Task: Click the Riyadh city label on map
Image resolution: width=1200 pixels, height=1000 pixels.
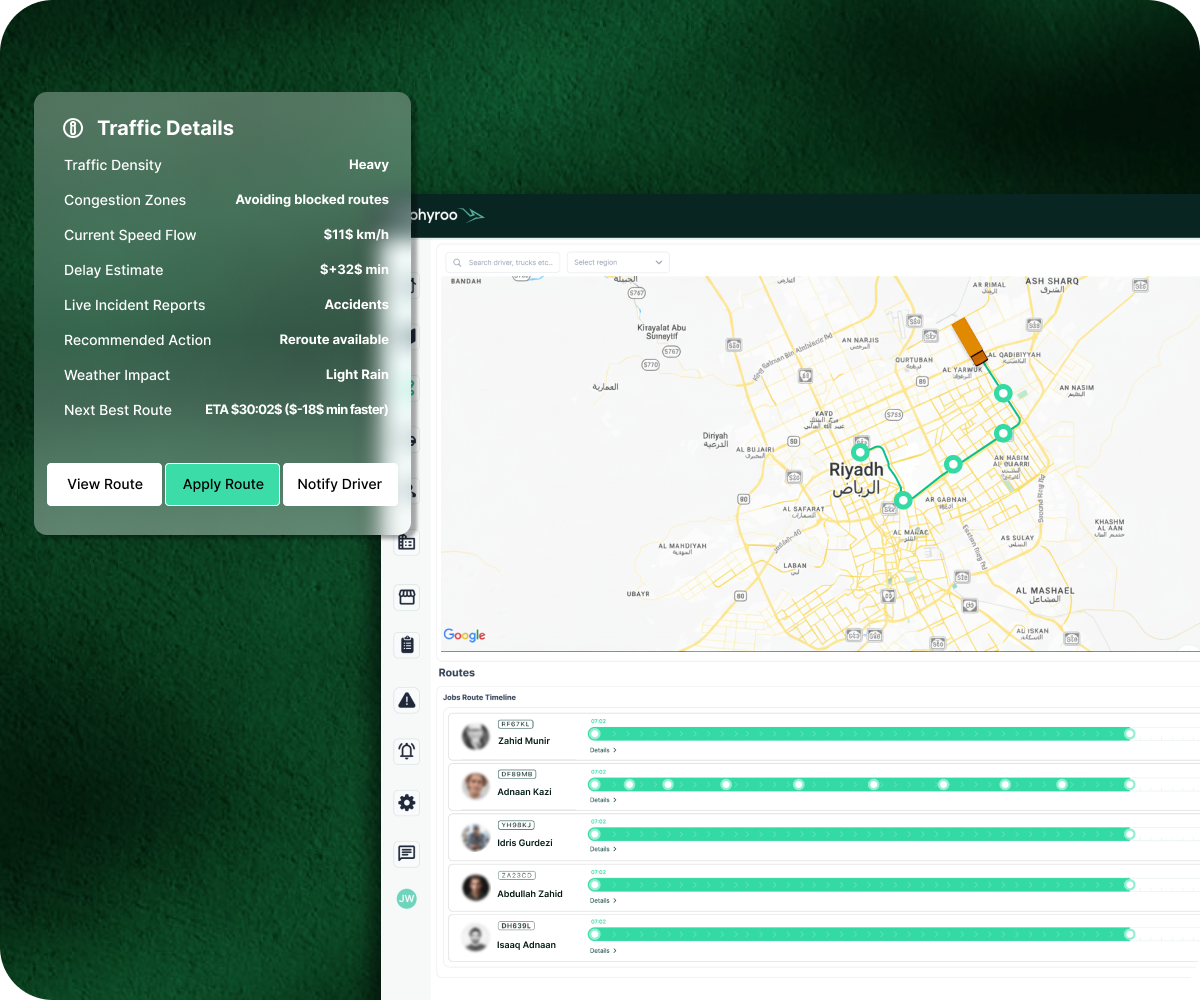Action: (x=856, y=470)
